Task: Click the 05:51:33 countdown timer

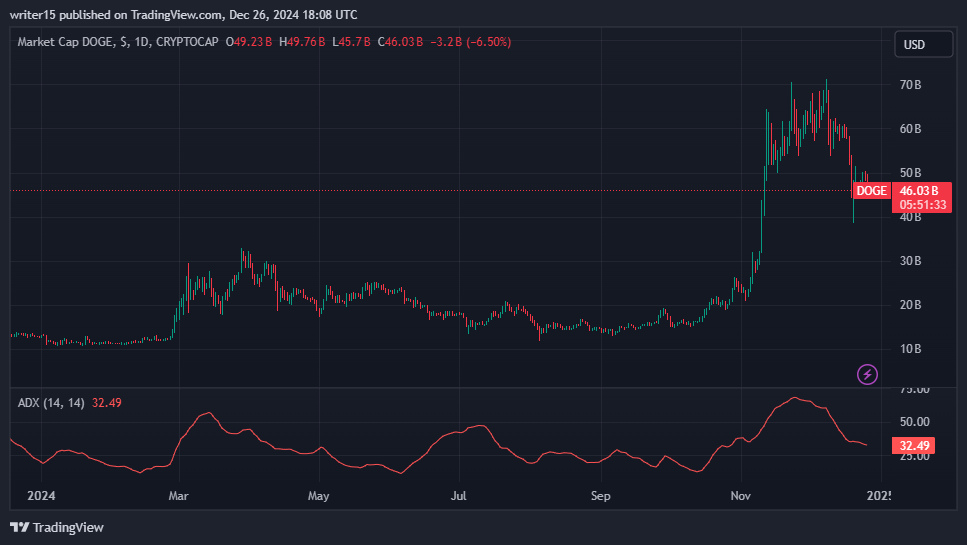Action: click(x=923, y=205)
